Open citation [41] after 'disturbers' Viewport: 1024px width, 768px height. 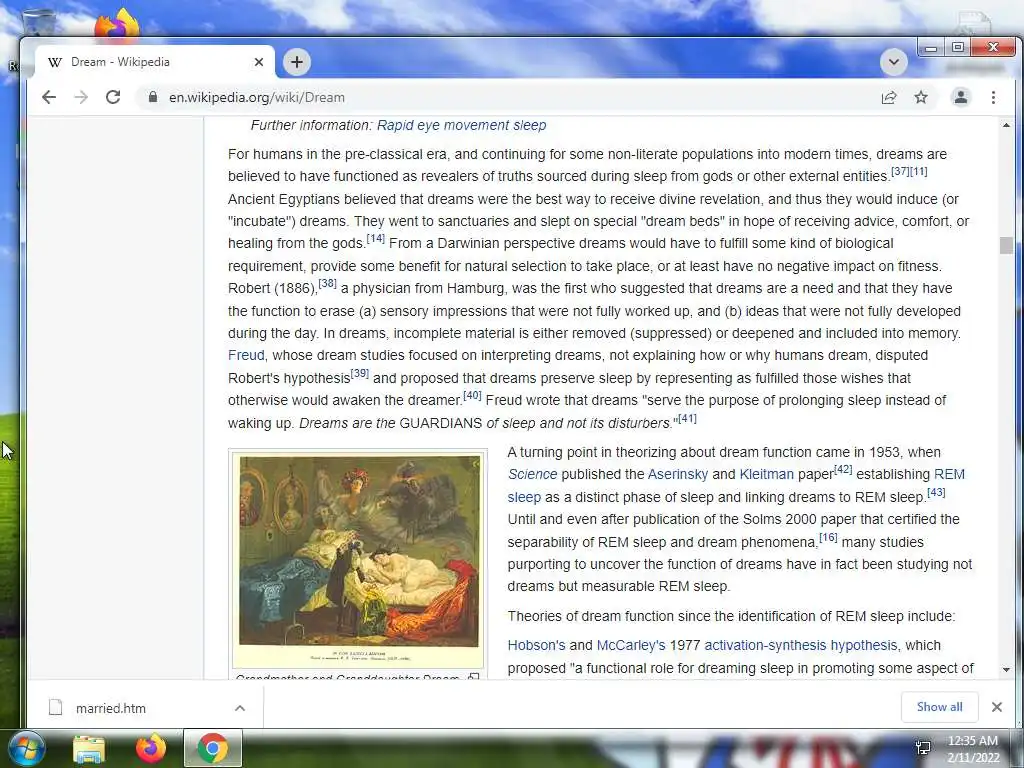point(687,418)
